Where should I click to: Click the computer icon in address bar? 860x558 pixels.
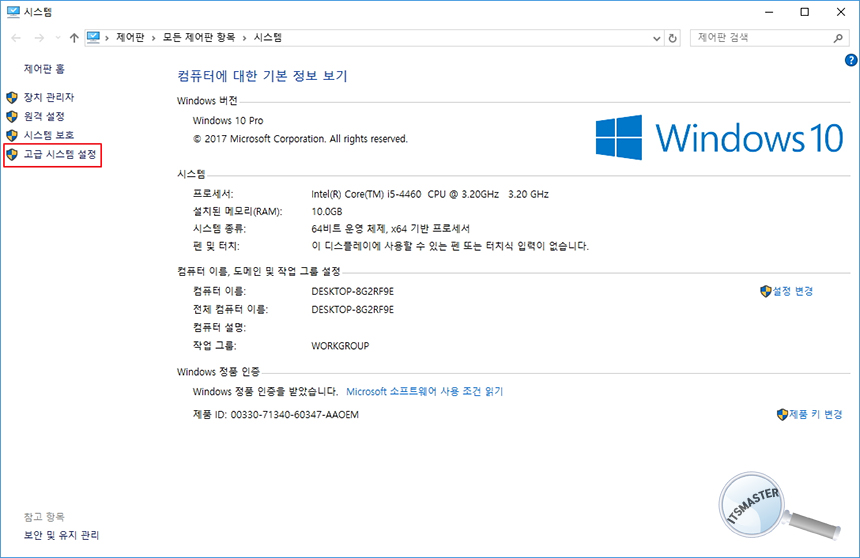pos(94,37)
